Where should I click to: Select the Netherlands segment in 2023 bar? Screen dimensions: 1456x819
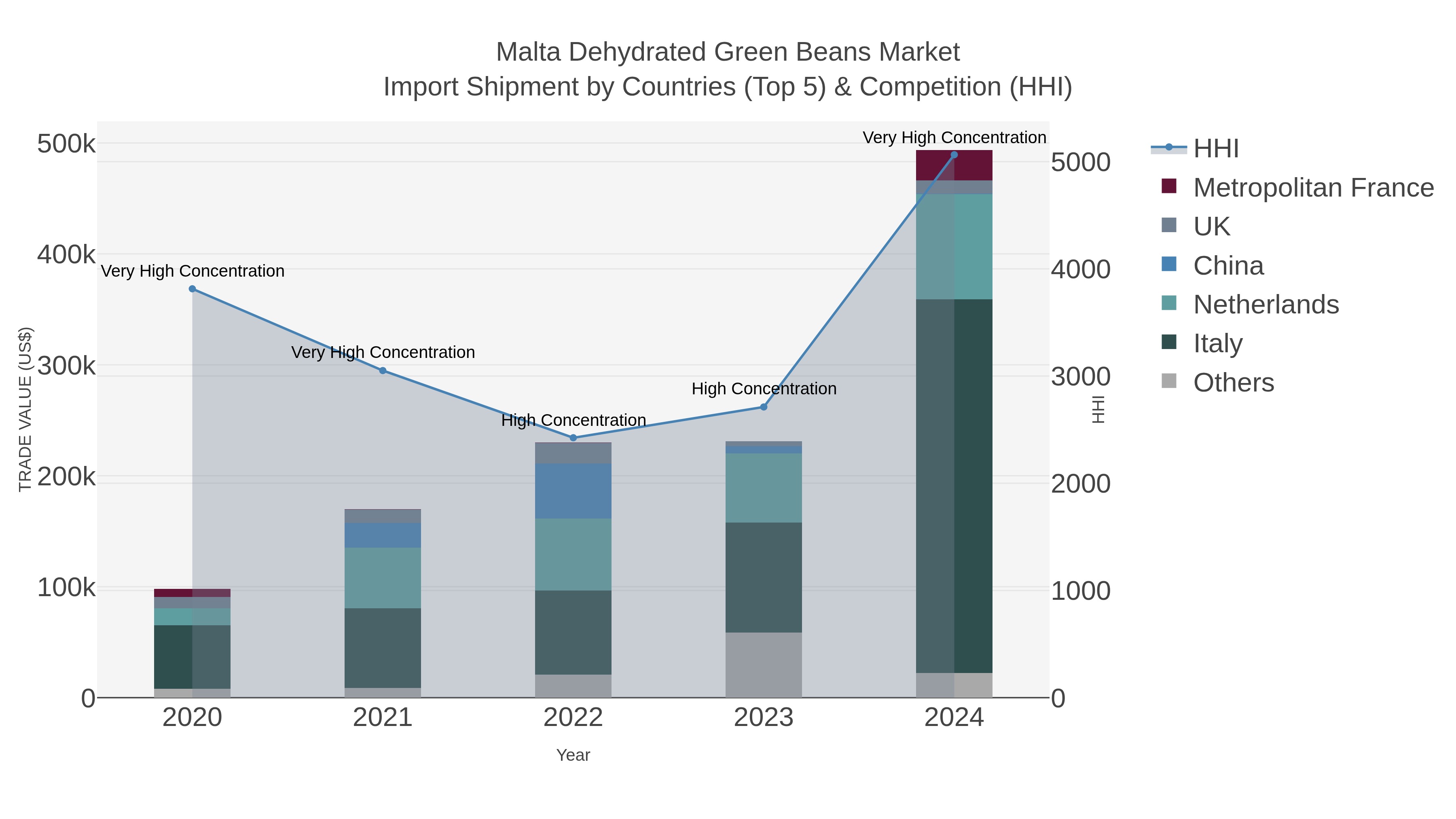click(764, 488)
